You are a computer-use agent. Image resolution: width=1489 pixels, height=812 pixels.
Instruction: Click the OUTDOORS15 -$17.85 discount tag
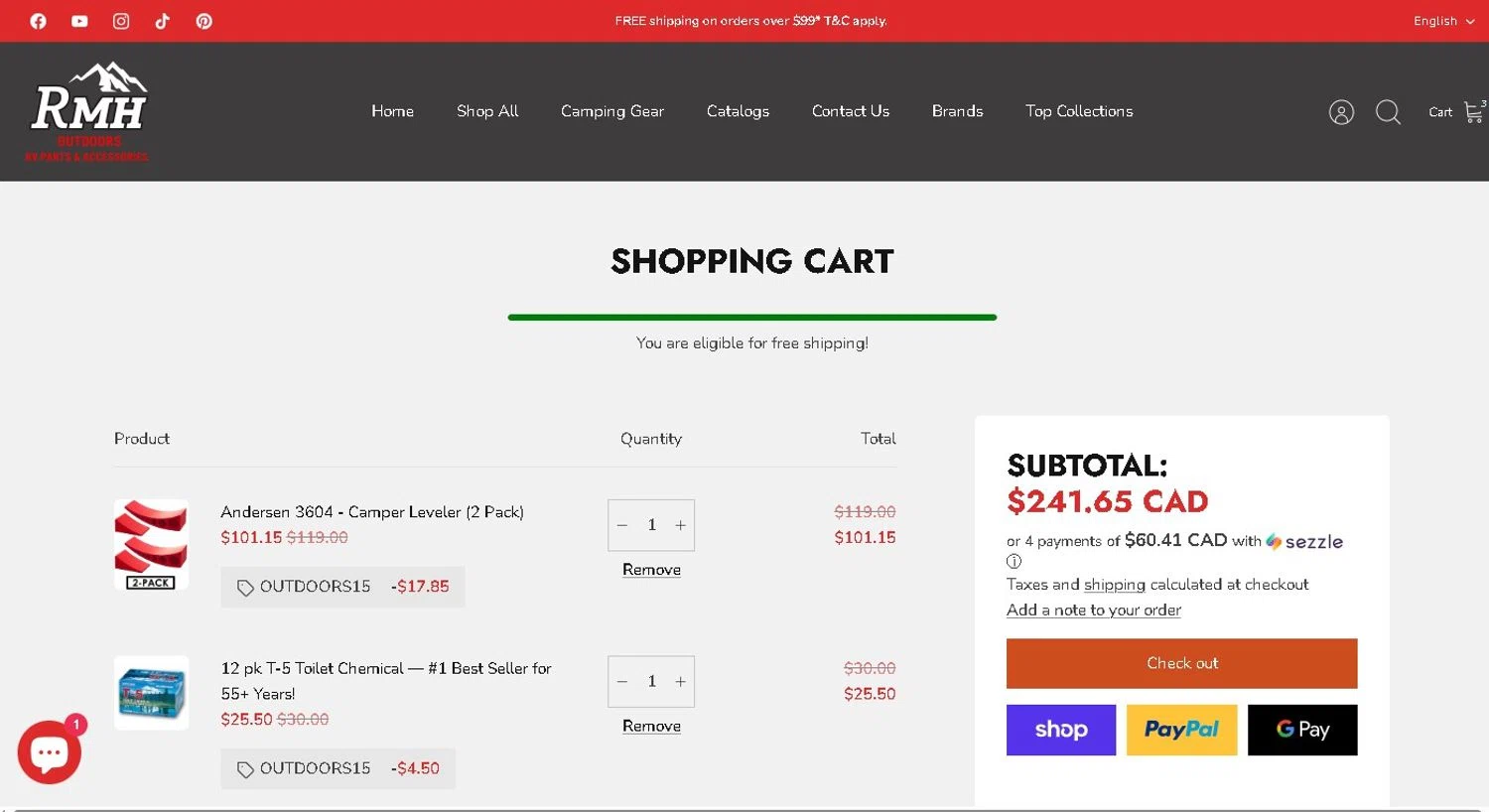pyautogui.click(x=342, y=587)
